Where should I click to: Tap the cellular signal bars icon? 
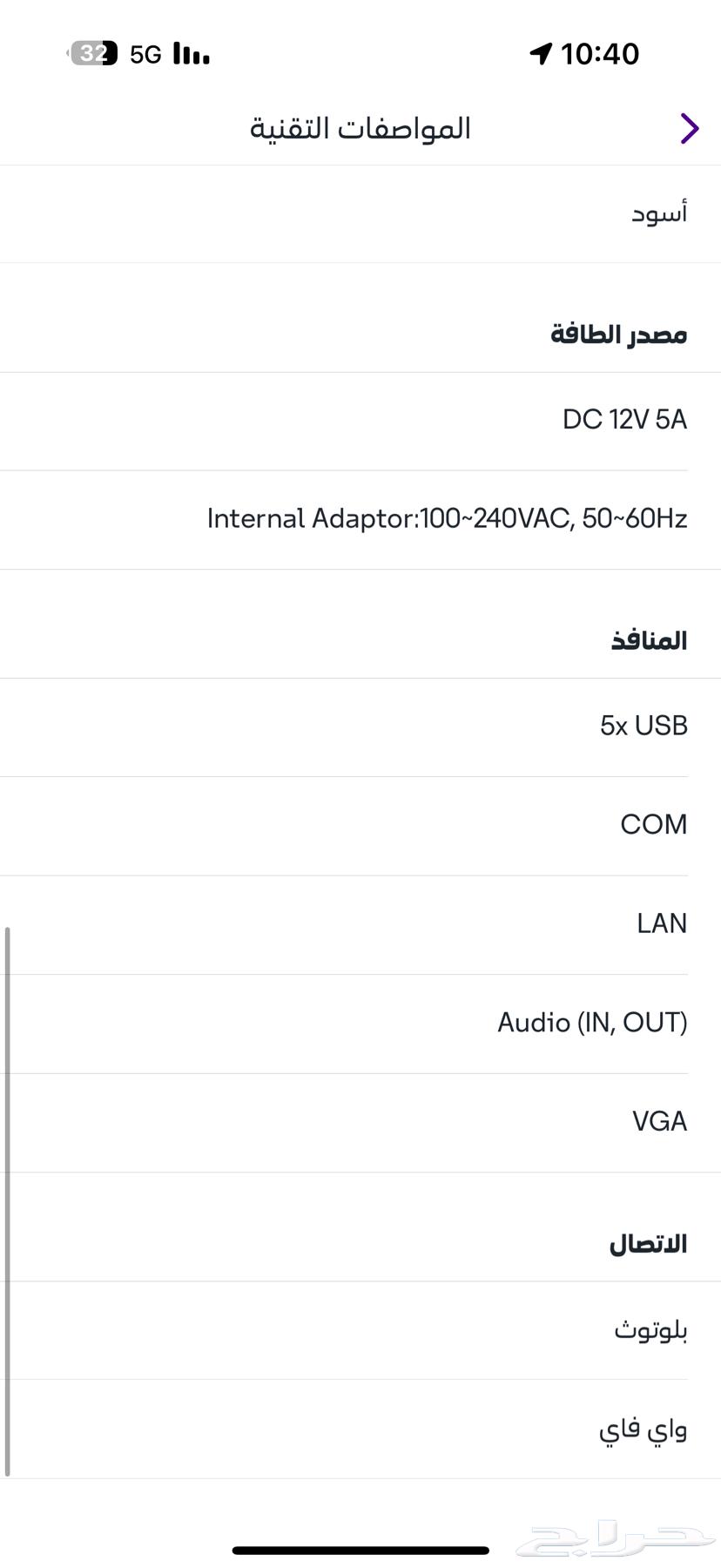(x=192, y=54)
